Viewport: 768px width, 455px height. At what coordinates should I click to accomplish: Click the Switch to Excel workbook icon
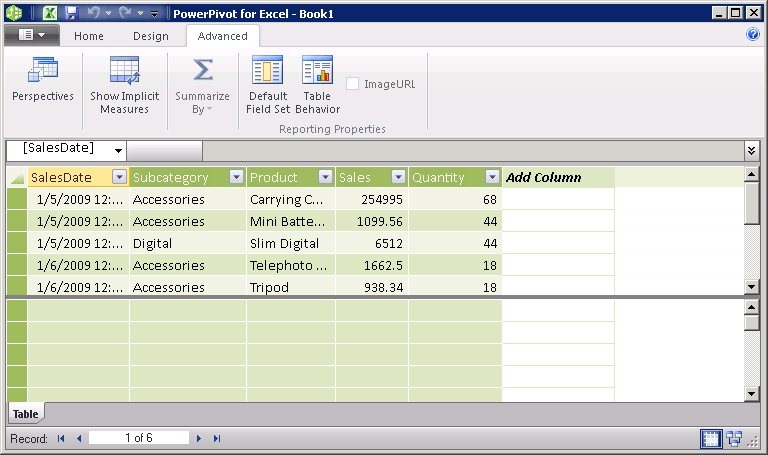click(x=49, y=13)
